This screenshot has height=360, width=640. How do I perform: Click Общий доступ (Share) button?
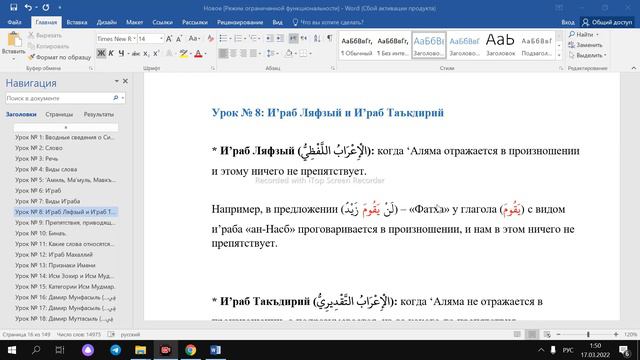tap(607, 22)
